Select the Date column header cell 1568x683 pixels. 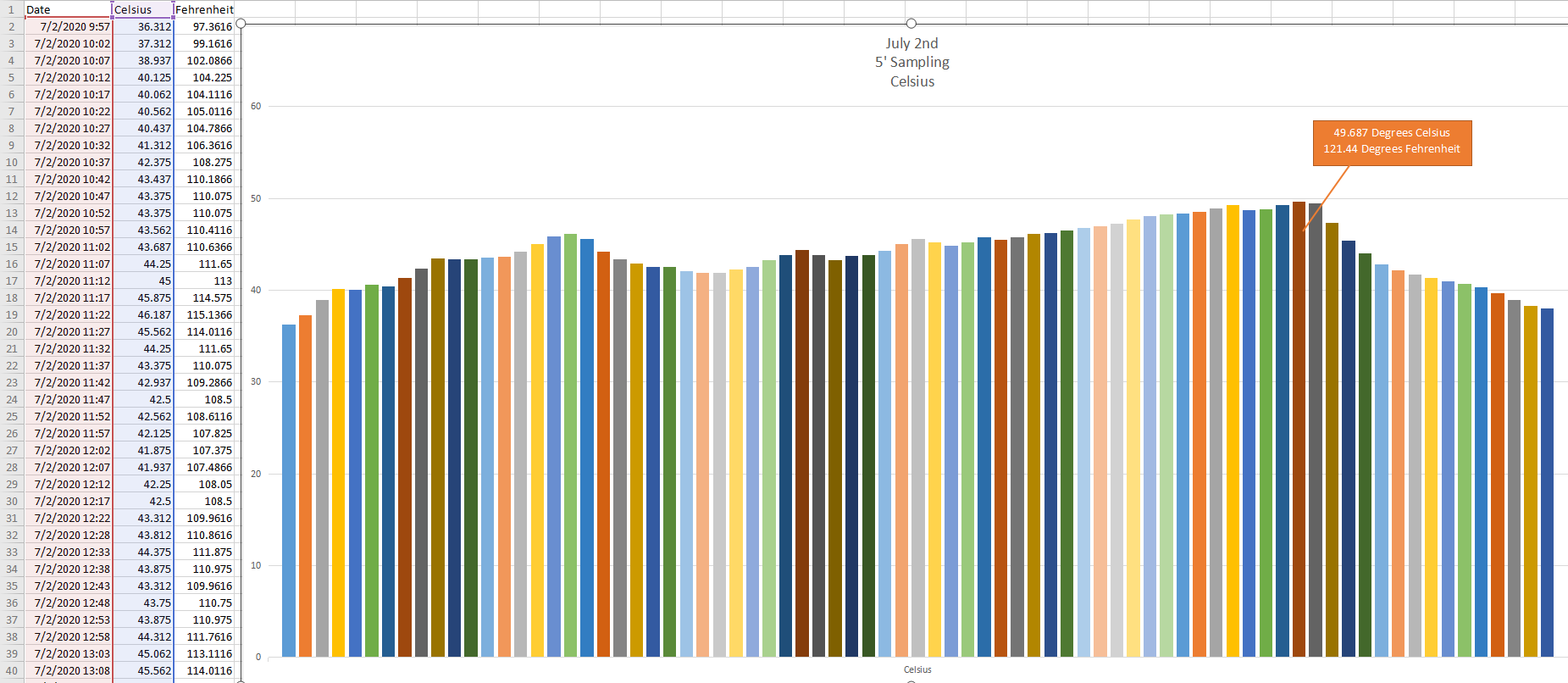click(x=68, y=9)
